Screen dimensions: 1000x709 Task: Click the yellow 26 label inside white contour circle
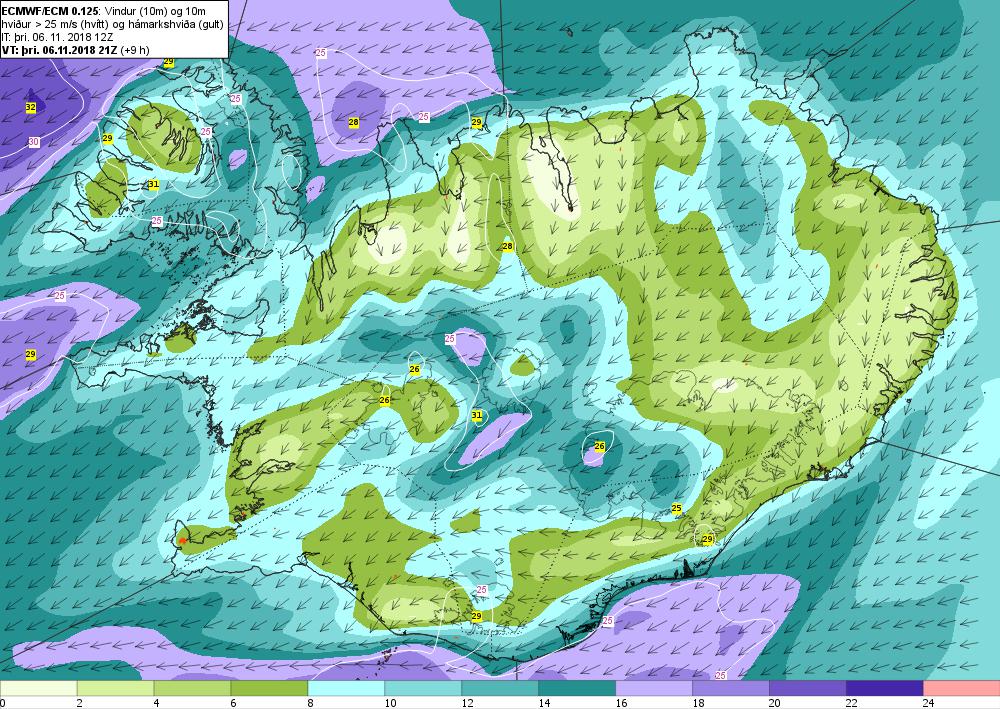pos(599,446)
